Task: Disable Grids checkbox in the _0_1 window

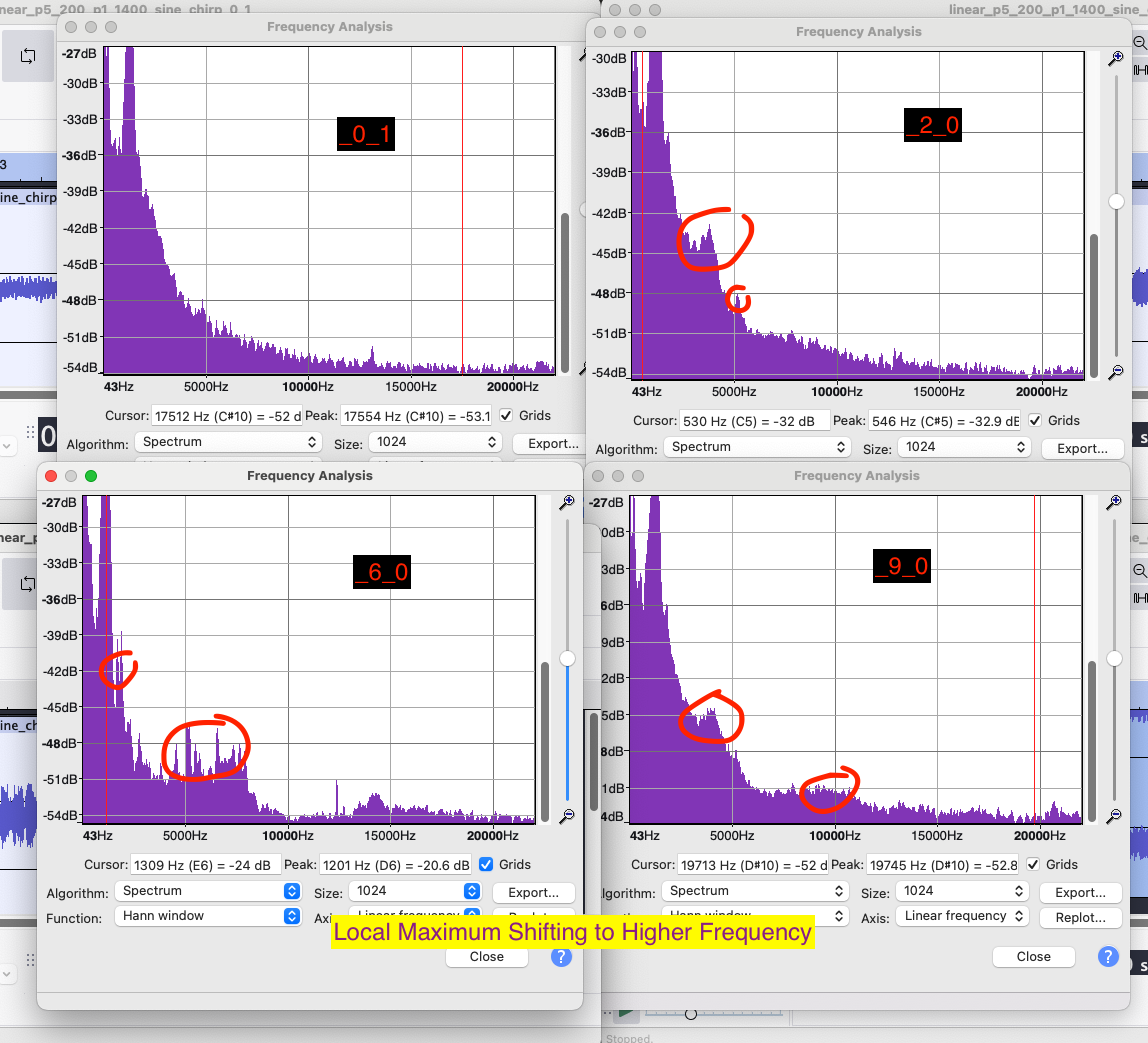Action: coord(506,415)
